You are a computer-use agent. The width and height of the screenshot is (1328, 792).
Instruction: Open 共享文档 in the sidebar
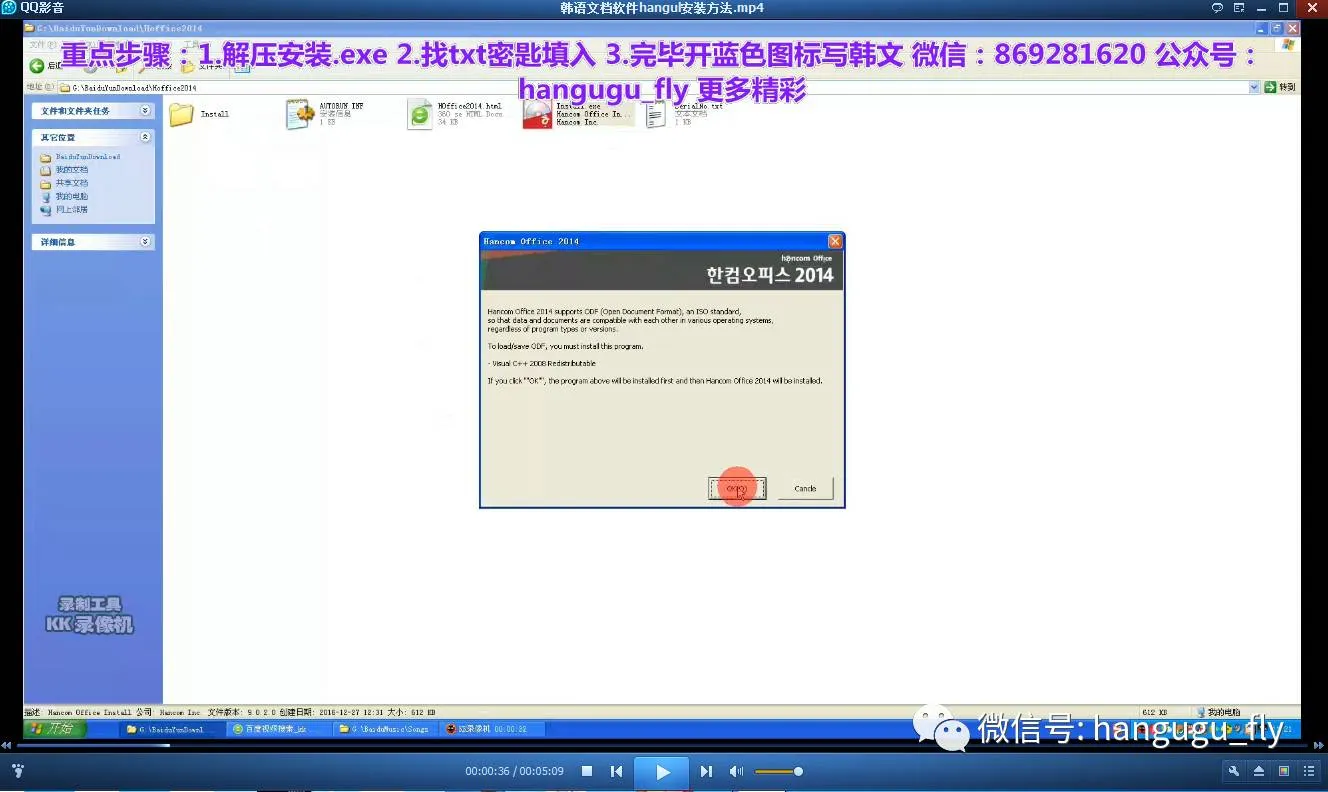(x=71, y=183)
